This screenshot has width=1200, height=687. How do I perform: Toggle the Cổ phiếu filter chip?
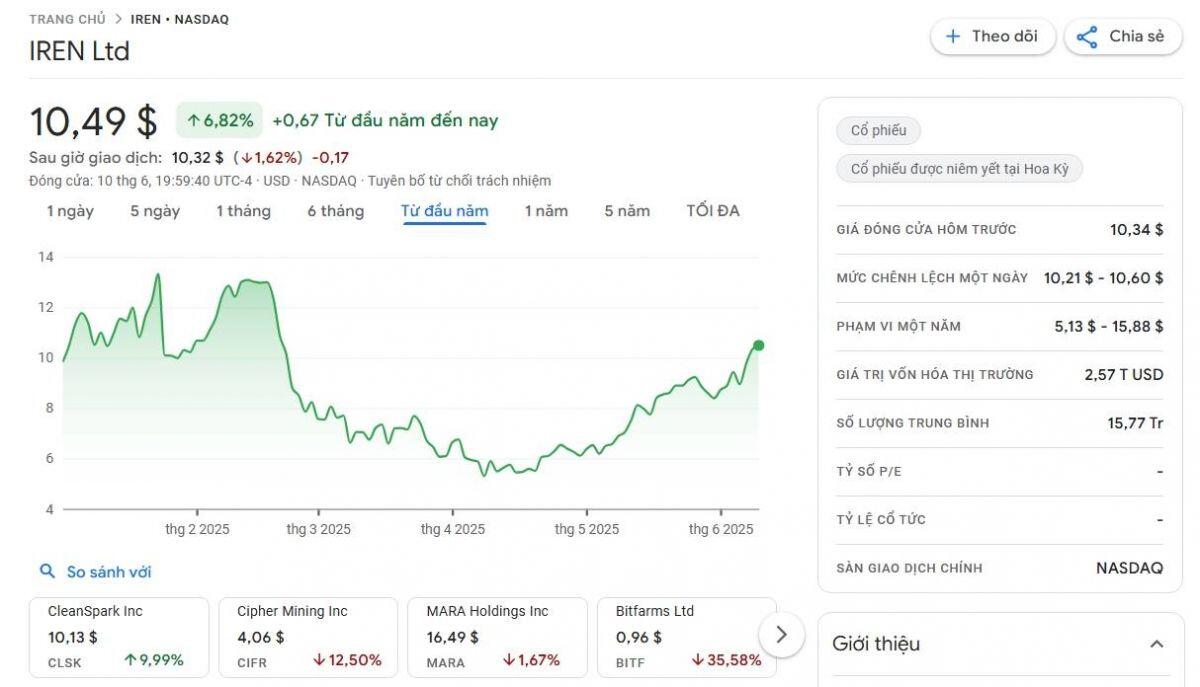point(878,130)
